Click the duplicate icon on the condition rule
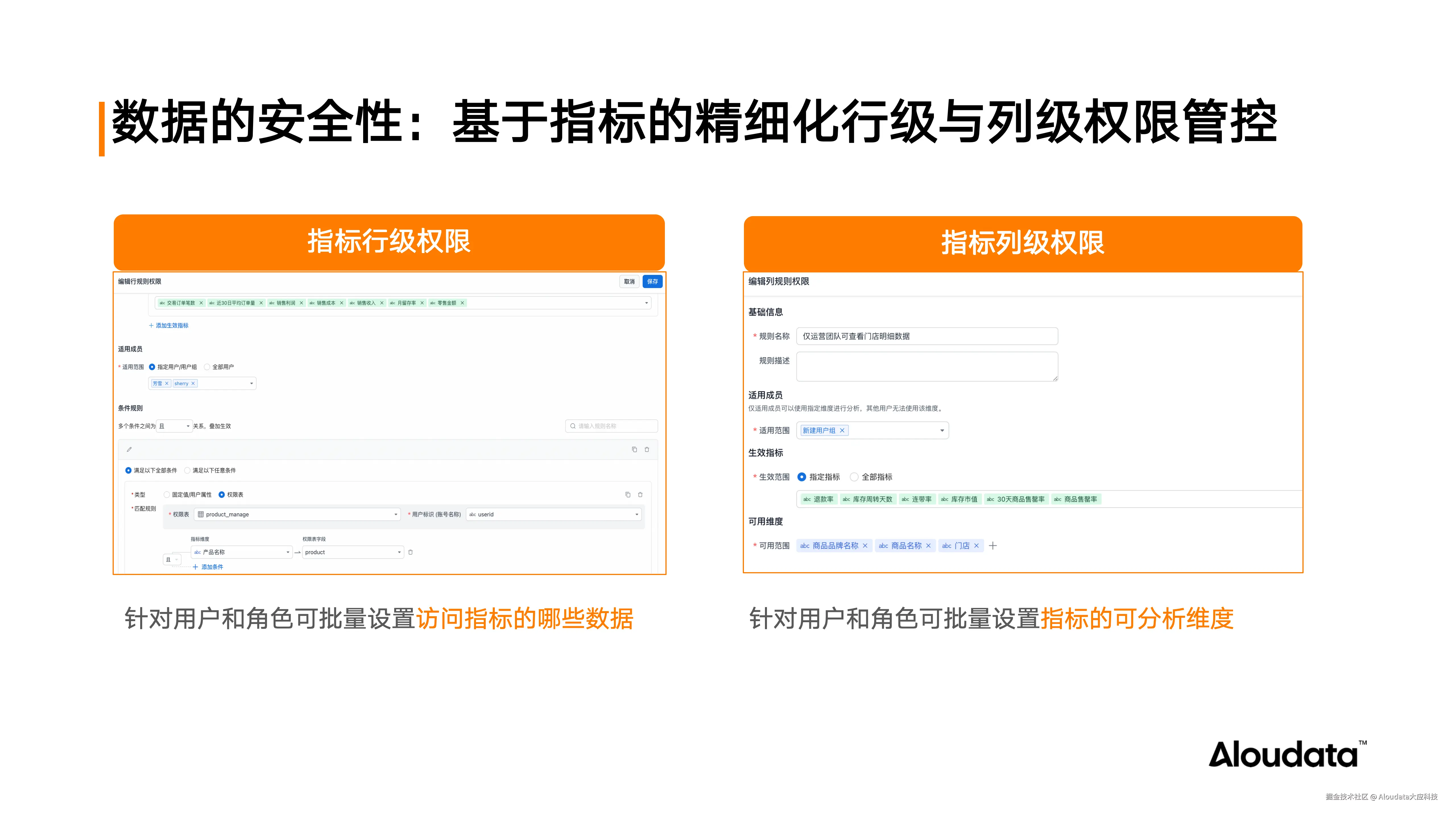 coord(635,449)
